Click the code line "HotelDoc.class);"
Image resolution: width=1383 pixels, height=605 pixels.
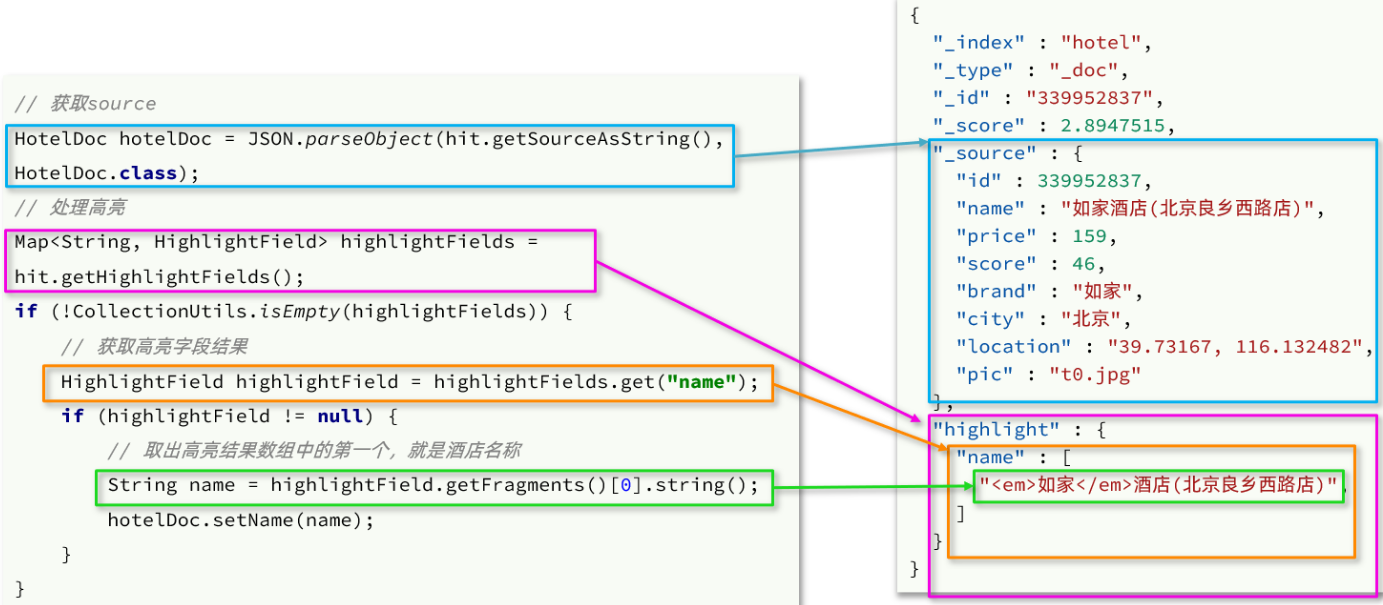(107, 173)
